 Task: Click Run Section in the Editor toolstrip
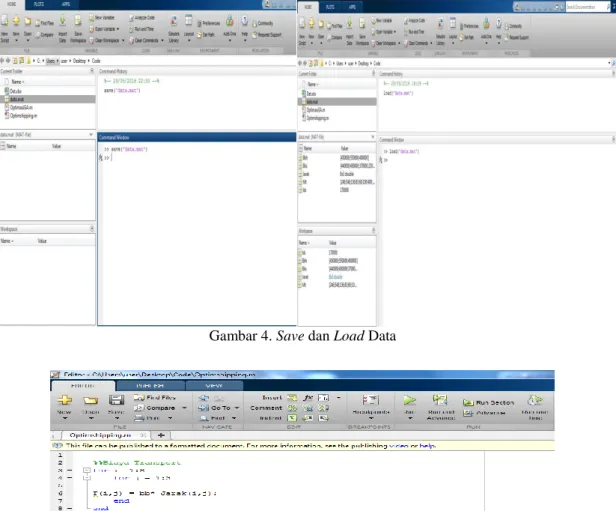click(x=489, y=403)
